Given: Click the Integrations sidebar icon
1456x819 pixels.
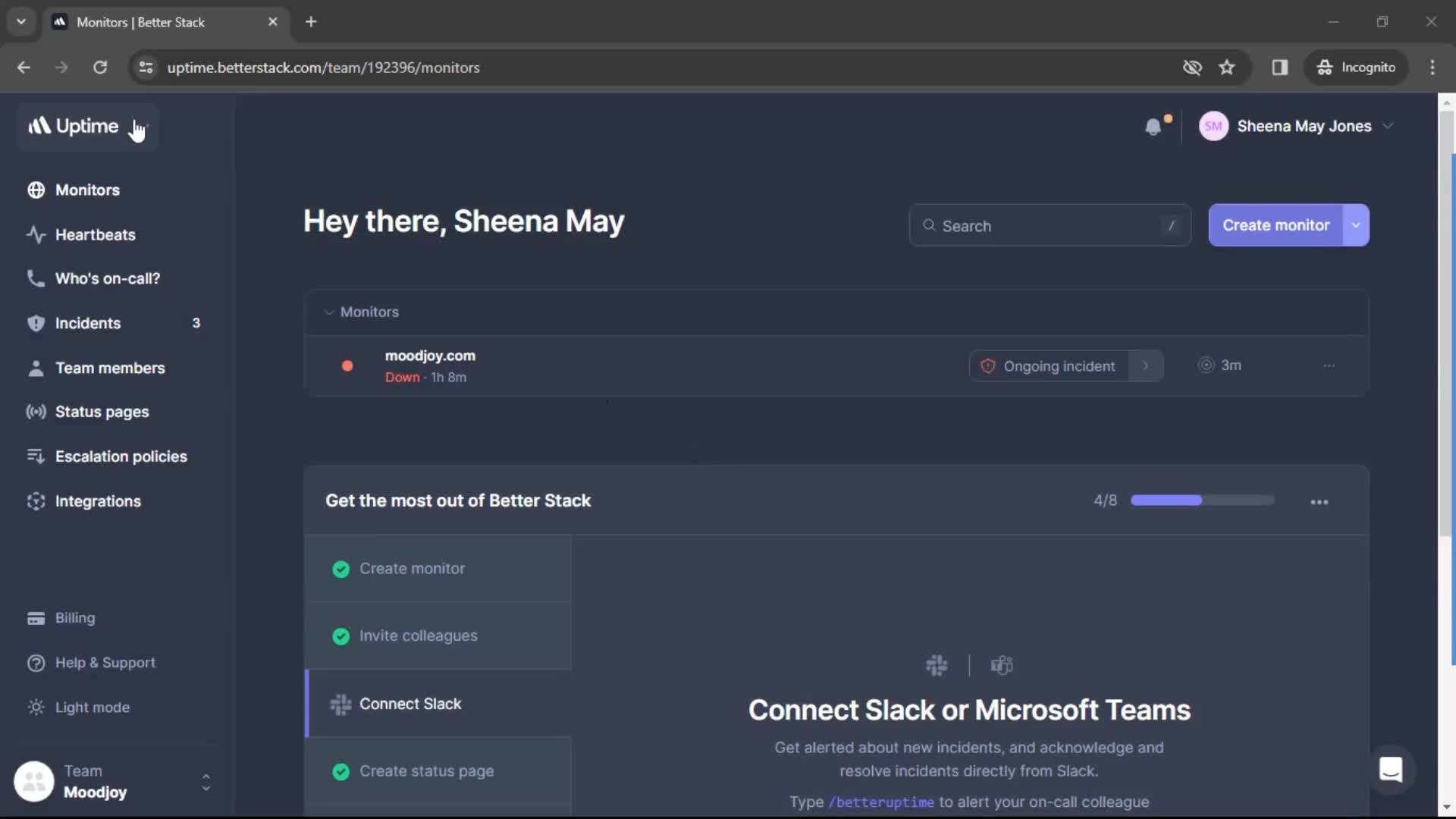Looking at the screenshot, I should click(36, 501).
